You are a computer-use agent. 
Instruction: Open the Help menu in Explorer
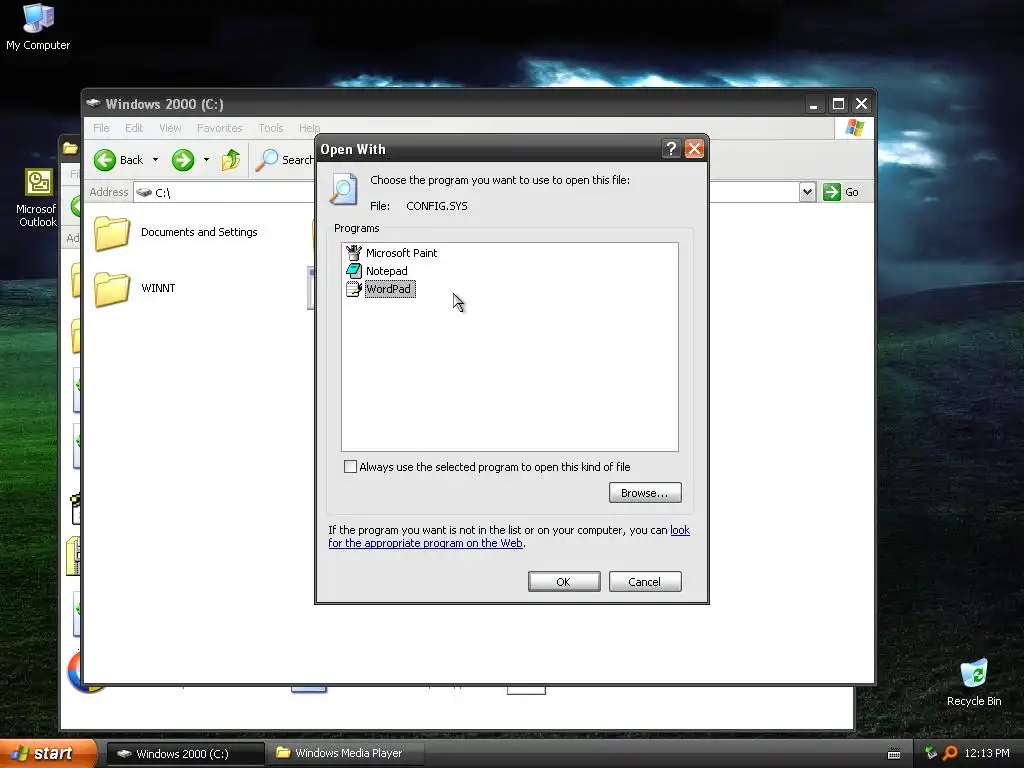pyautogui.click(x=310, y=128)
